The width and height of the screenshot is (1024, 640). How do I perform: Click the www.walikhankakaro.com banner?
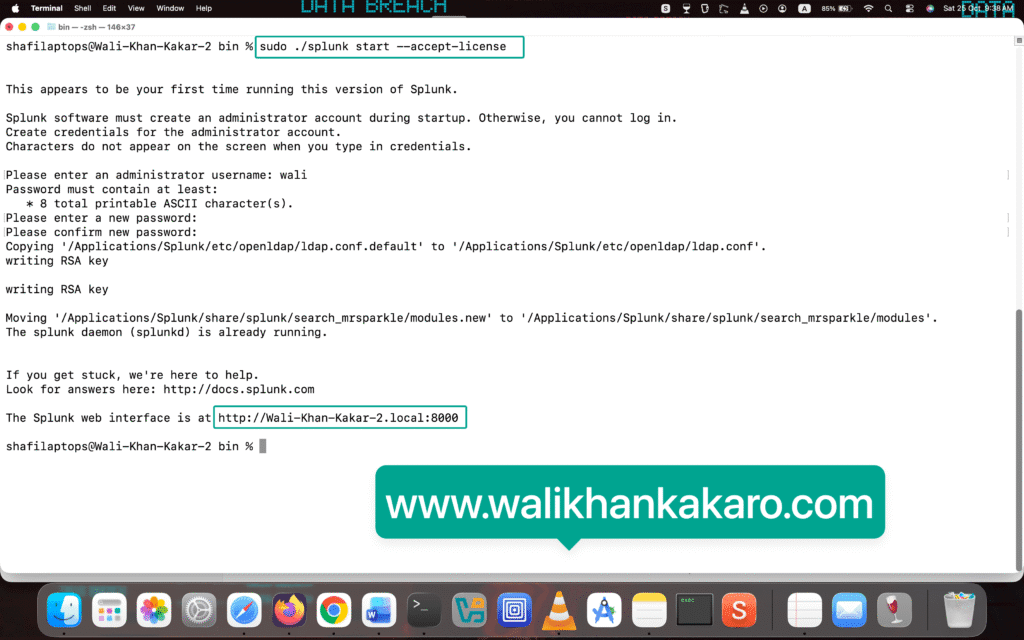[629, 501]
